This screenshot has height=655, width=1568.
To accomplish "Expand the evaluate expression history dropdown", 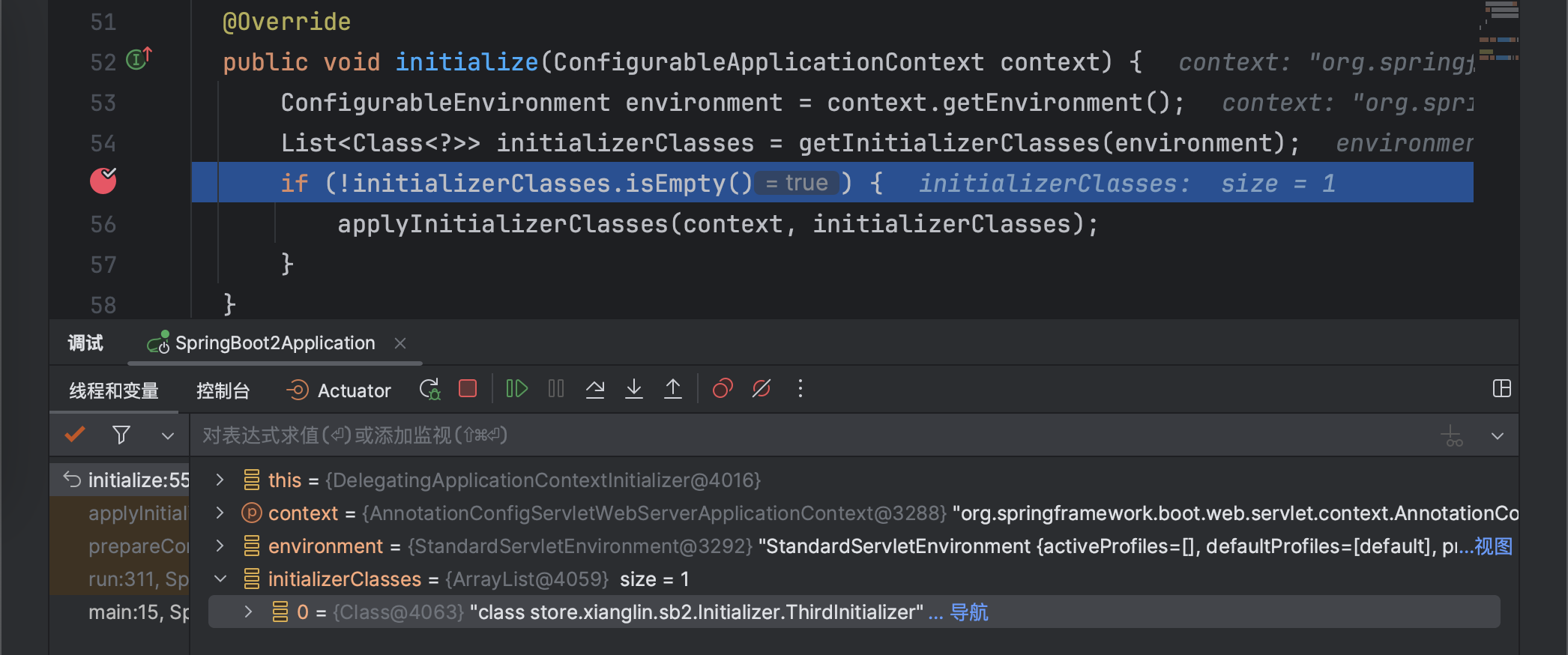I will pos(1498,435).
